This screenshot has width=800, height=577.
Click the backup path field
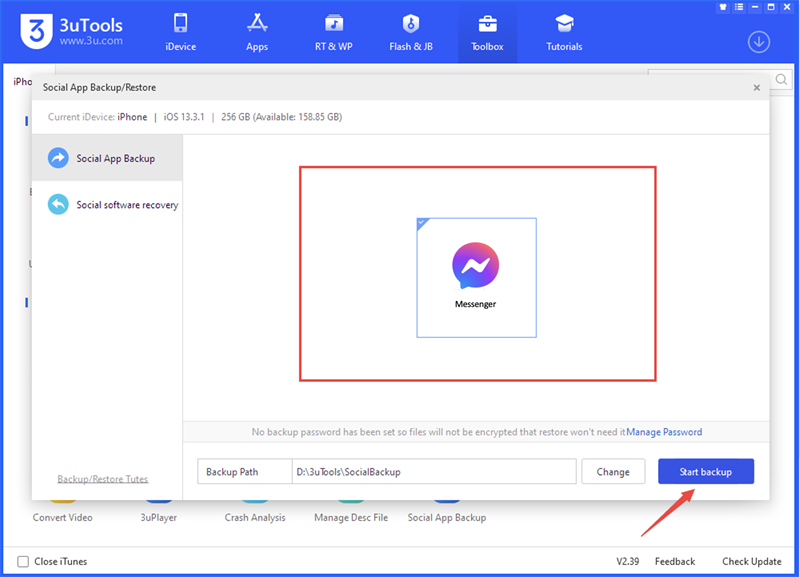point(434,471)
